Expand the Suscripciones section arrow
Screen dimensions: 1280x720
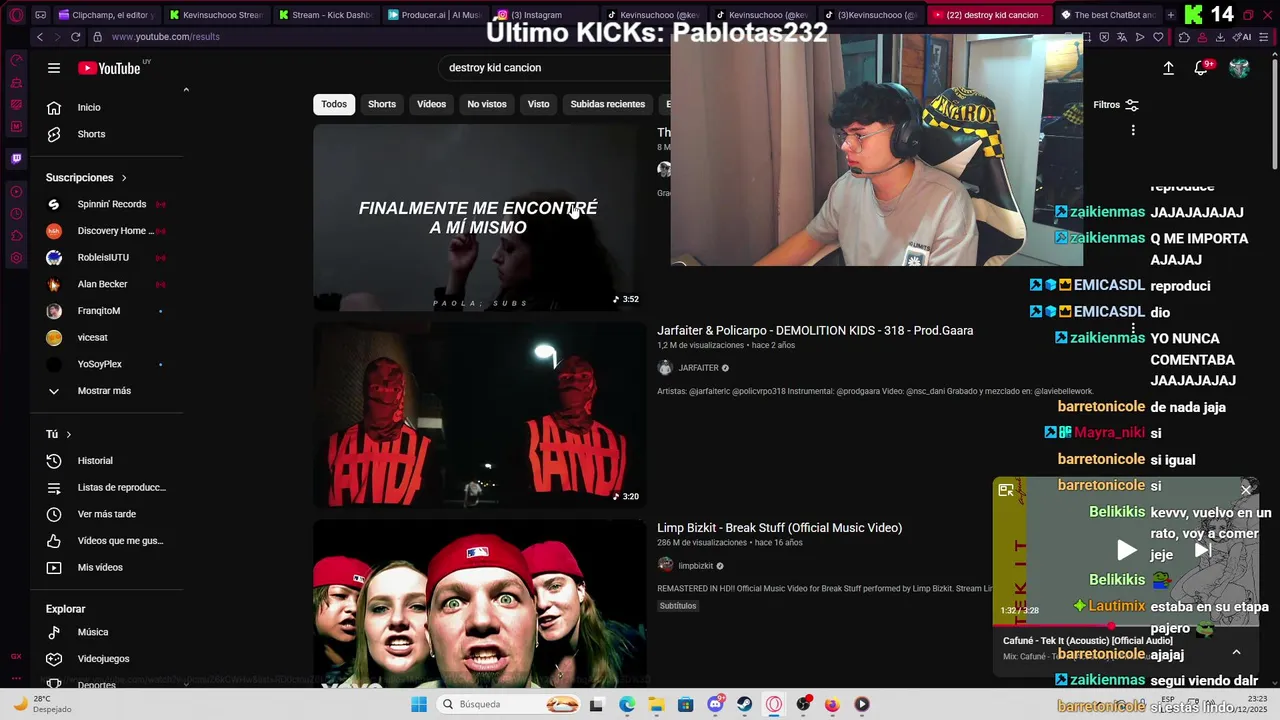(124, 178)
